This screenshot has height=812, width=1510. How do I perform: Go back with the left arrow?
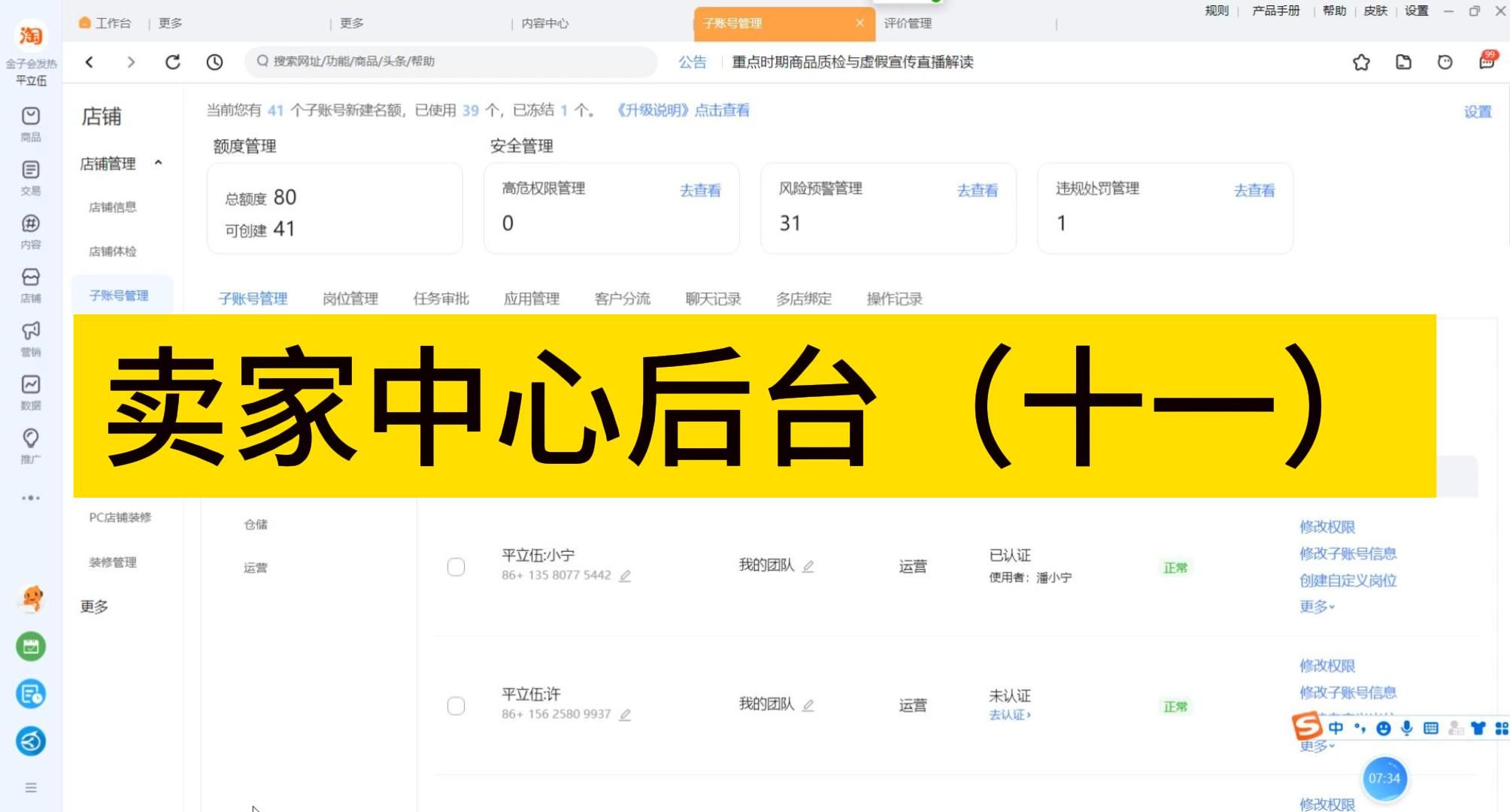(x=89, y=62)
